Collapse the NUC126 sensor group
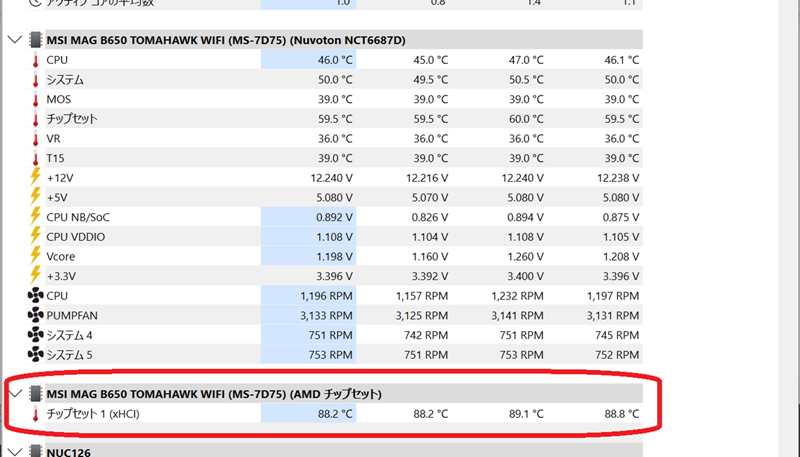 [15, 451]
